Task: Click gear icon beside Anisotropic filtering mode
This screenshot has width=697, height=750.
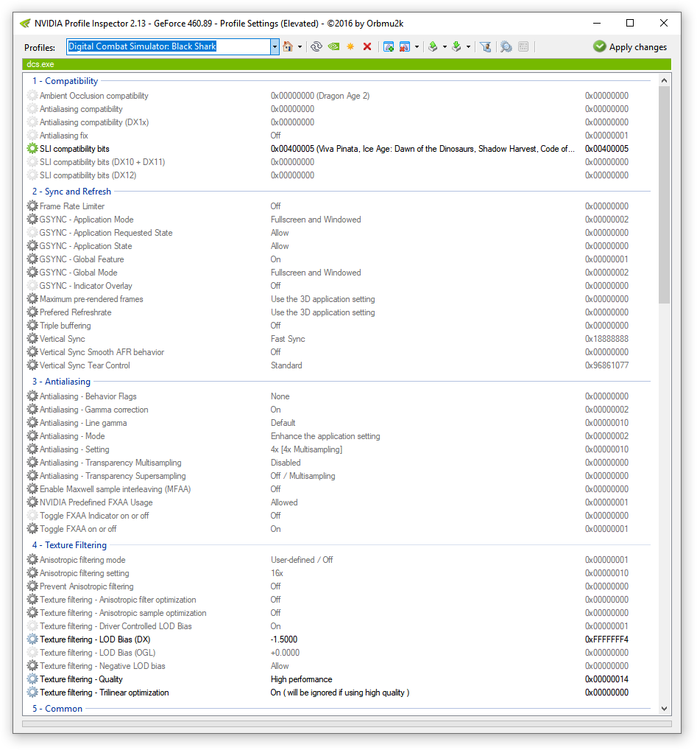Action: 32,560
